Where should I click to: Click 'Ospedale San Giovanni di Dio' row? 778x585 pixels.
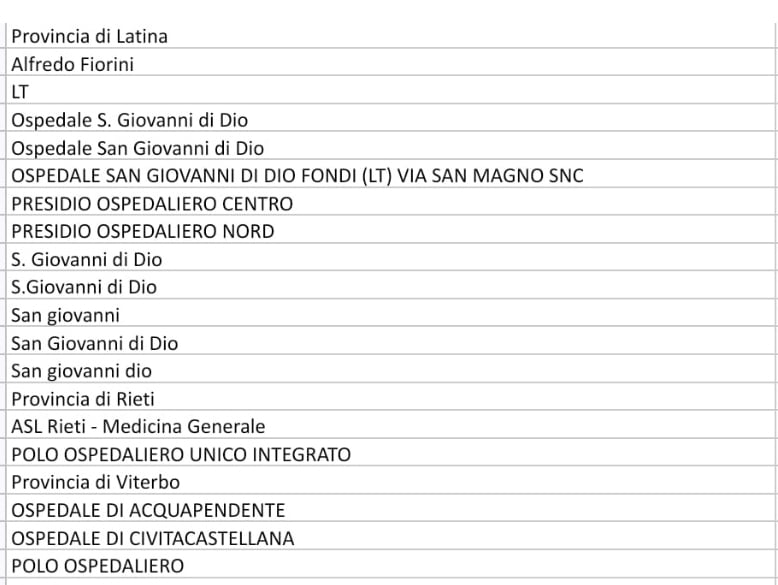coord(391,148)
